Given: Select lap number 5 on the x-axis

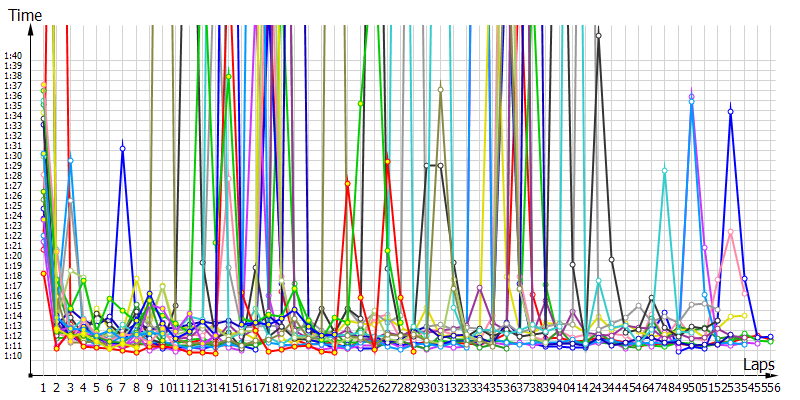Looking at the screenshot, I should (x=96, y=386).
